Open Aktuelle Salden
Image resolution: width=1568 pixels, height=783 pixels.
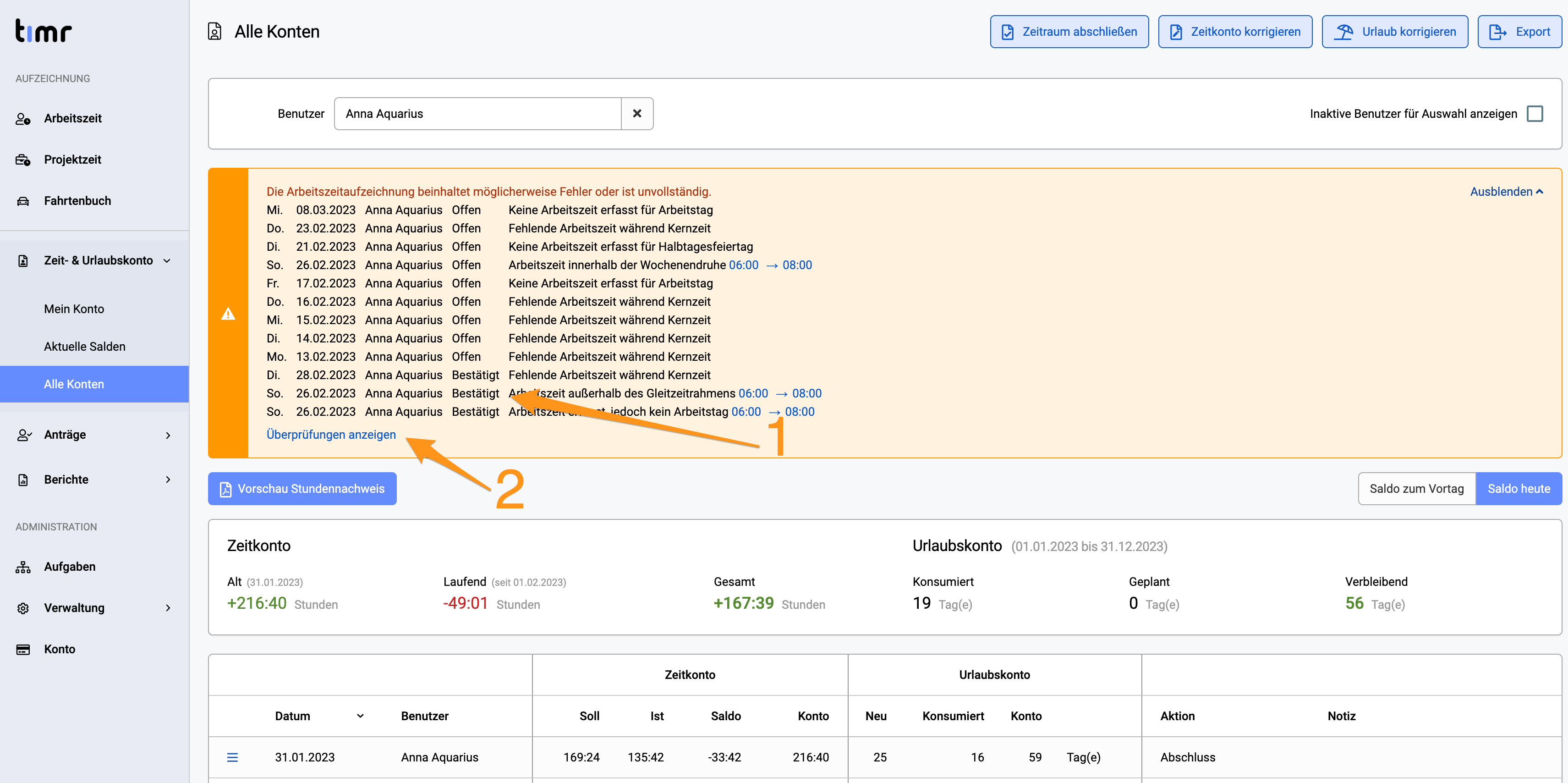(85, 347)
